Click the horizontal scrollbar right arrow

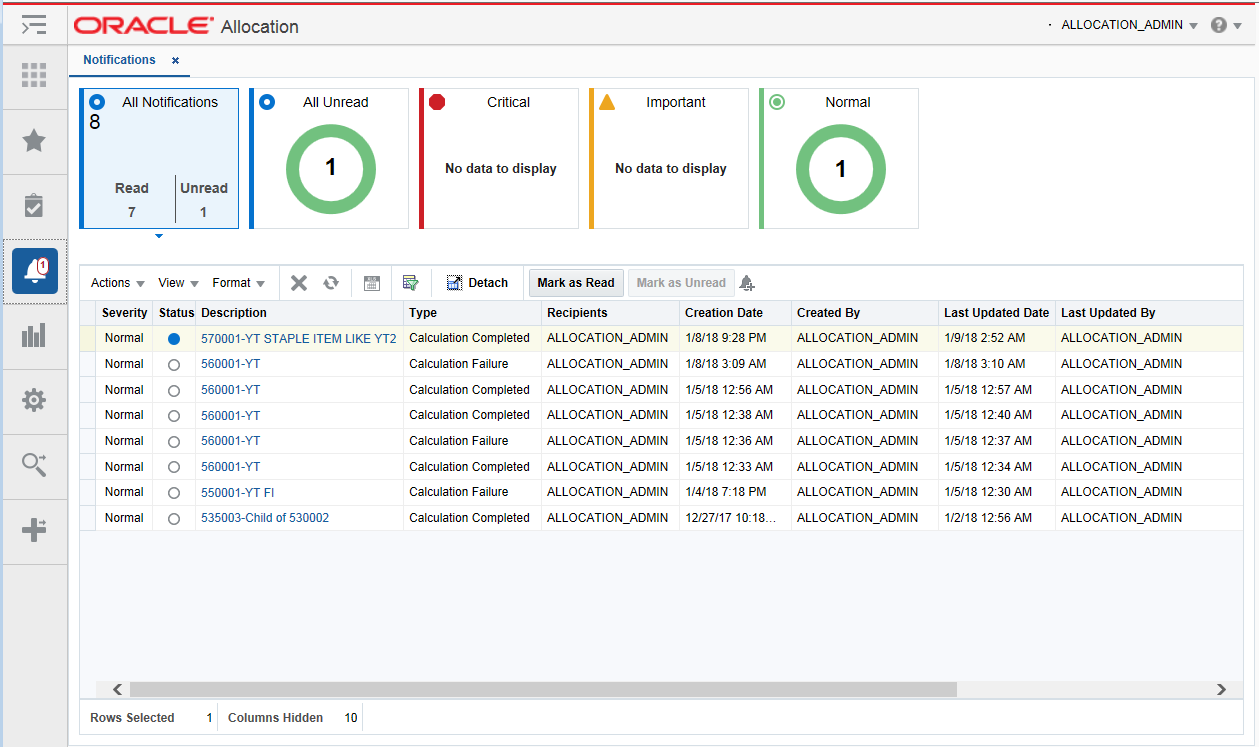(1221, 690)
